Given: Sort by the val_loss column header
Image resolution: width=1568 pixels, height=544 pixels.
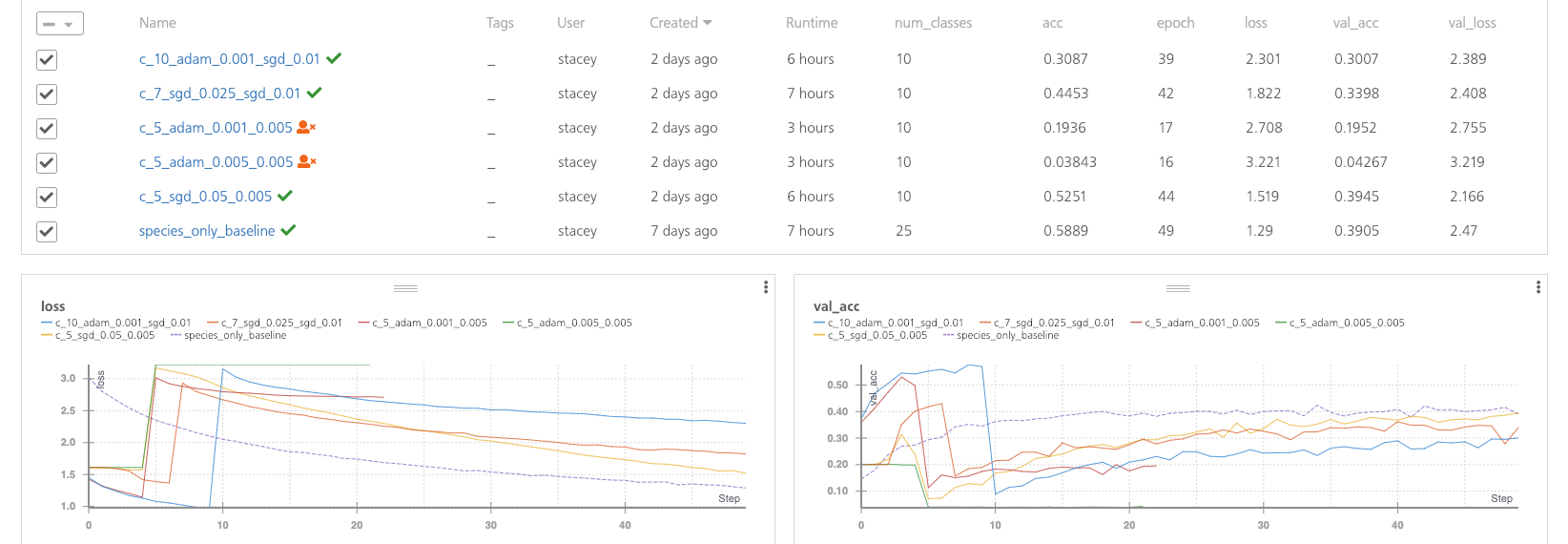Looking at the screenshot, I should pos(1471,23).
